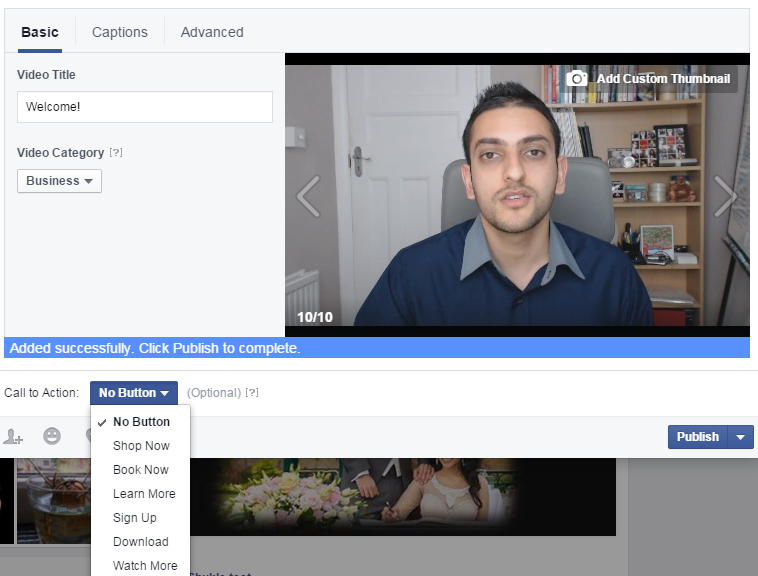The width and height of the screenshot is (758, 576).
Task: Show next thumbnail with right arrow
Action: click(726, 196)
